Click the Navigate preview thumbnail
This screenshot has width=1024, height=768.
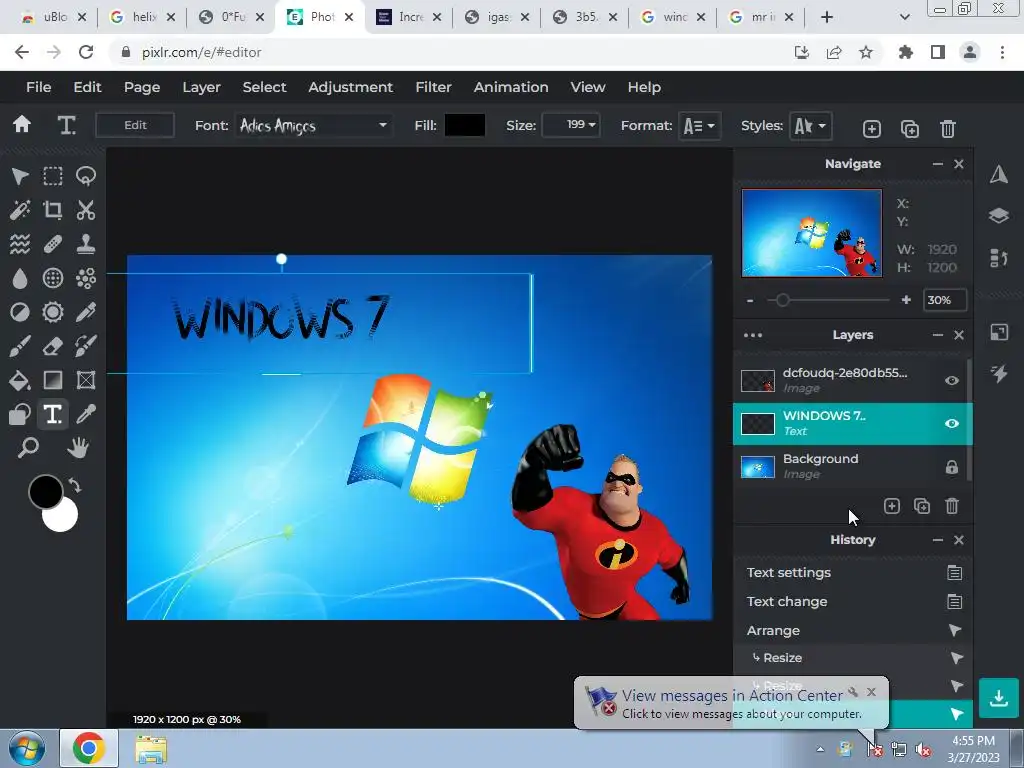point(812,233)
